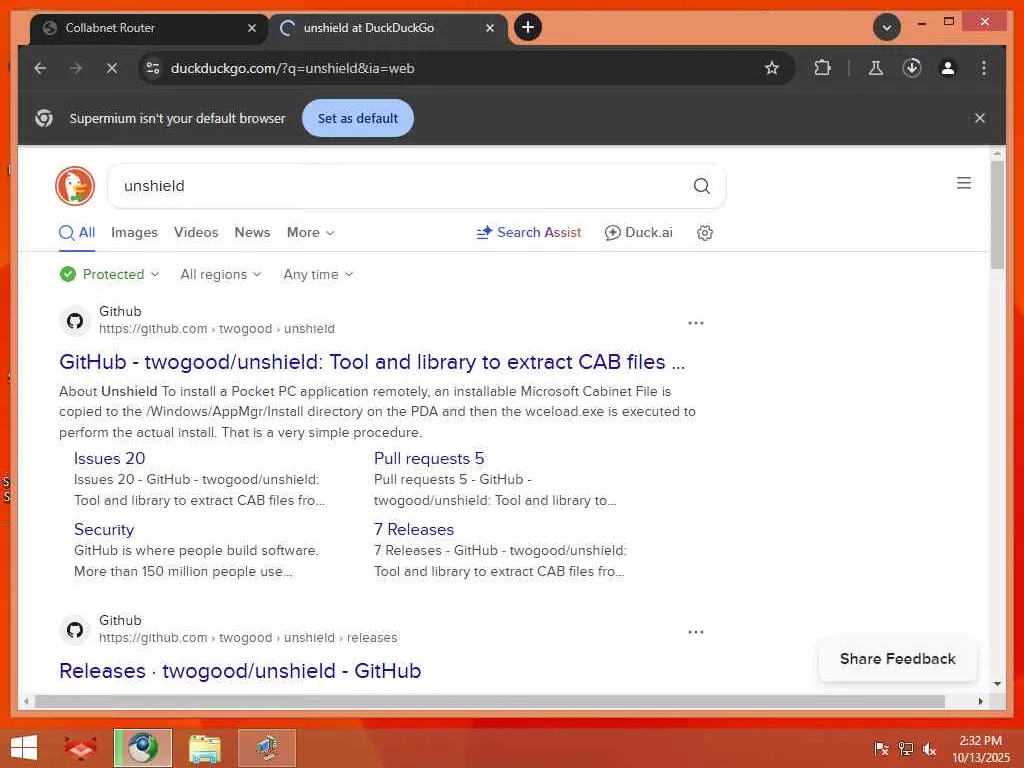This screenshot has height=768, width=1024.
Task: Click the browser forward arrow
Action: pyautogui.click(x=76, y=68)
